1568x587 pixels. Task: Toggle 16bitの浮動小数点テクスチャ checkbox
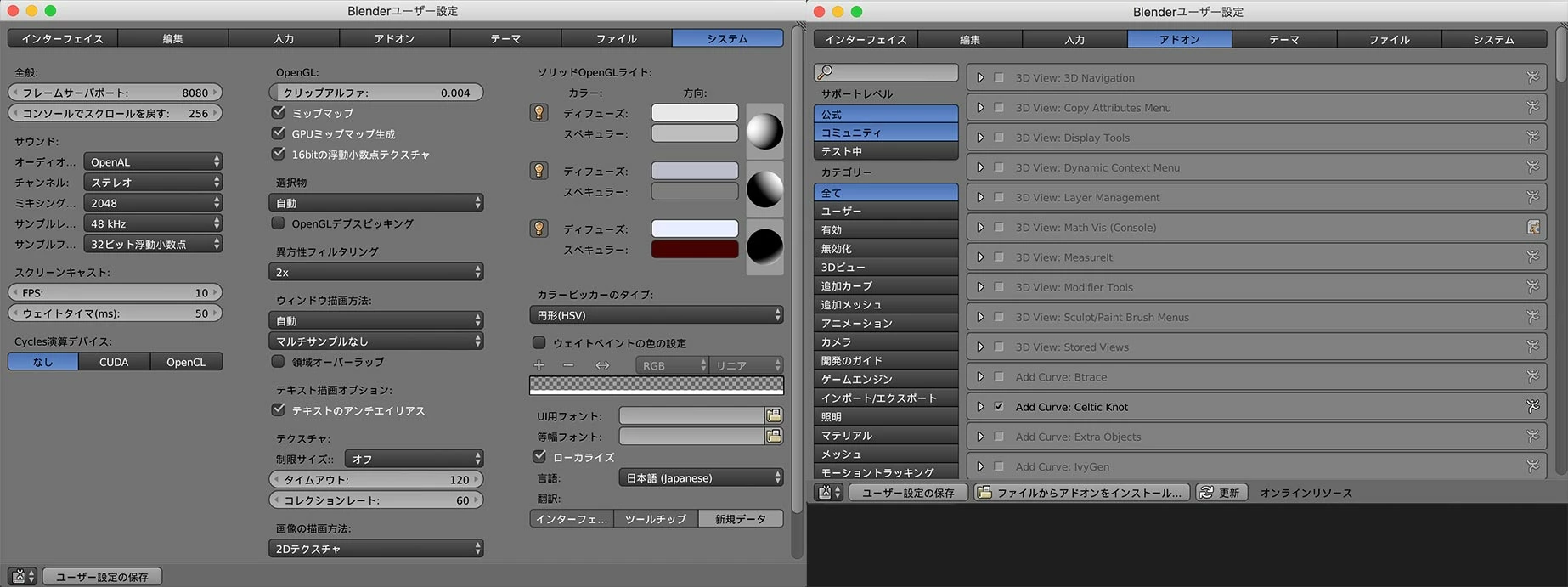tap(278, 154)
